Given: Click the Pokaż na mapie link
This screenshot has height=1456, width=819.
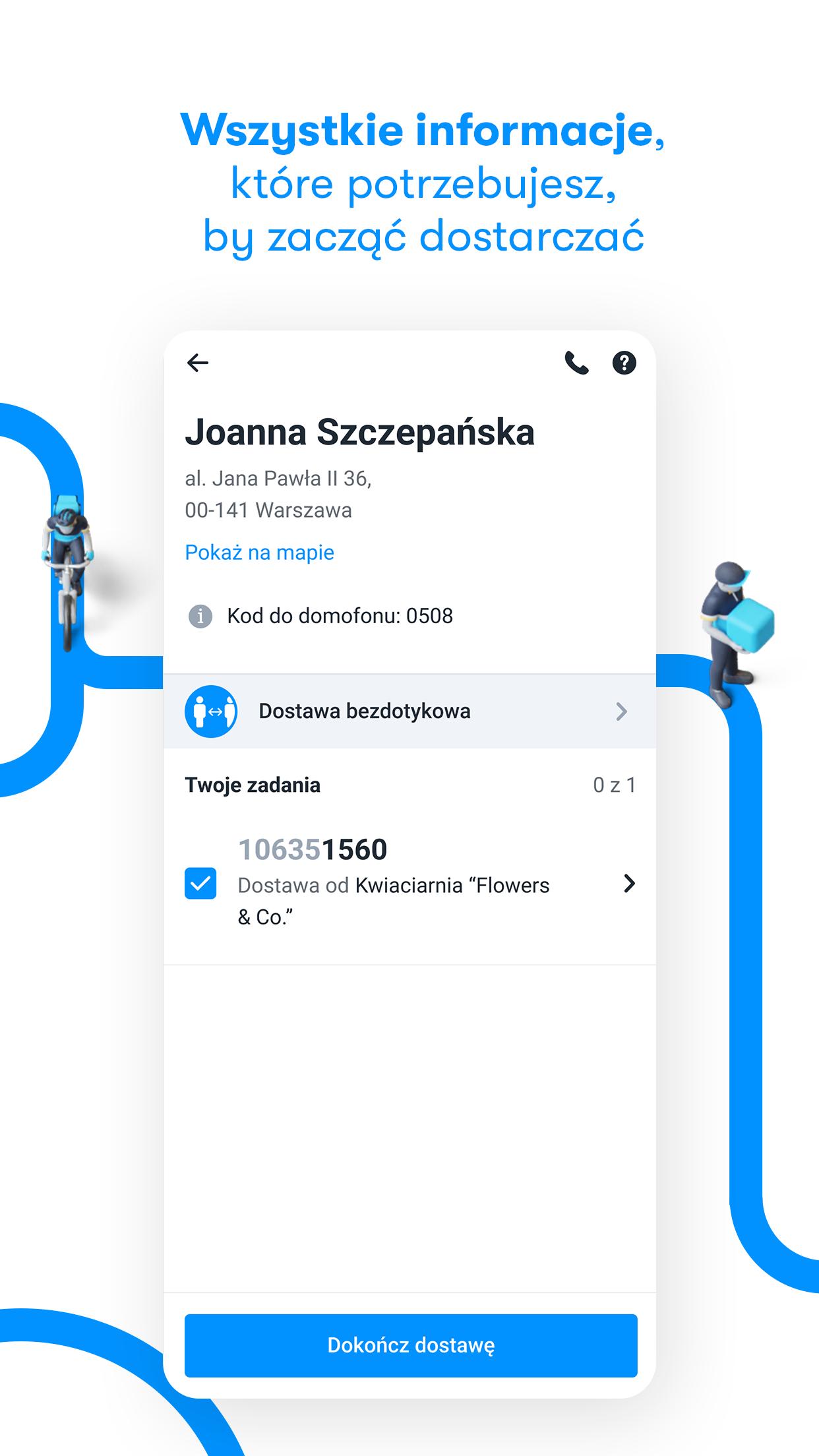Looking at the screenshot, I should [x=259, y=552].
